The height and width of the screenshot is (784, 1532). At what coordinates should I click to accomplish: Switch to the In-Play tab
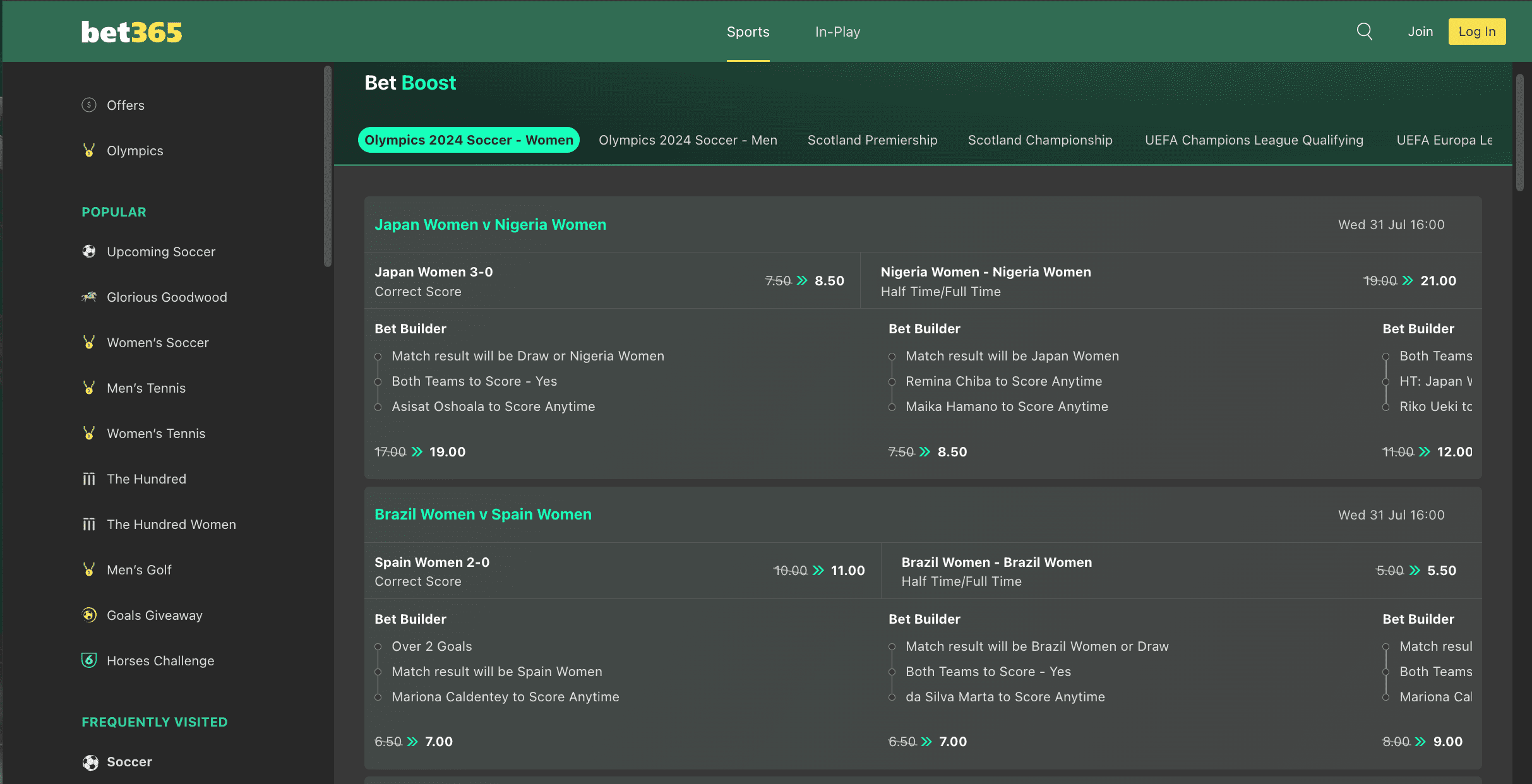[x=837, y=32]
